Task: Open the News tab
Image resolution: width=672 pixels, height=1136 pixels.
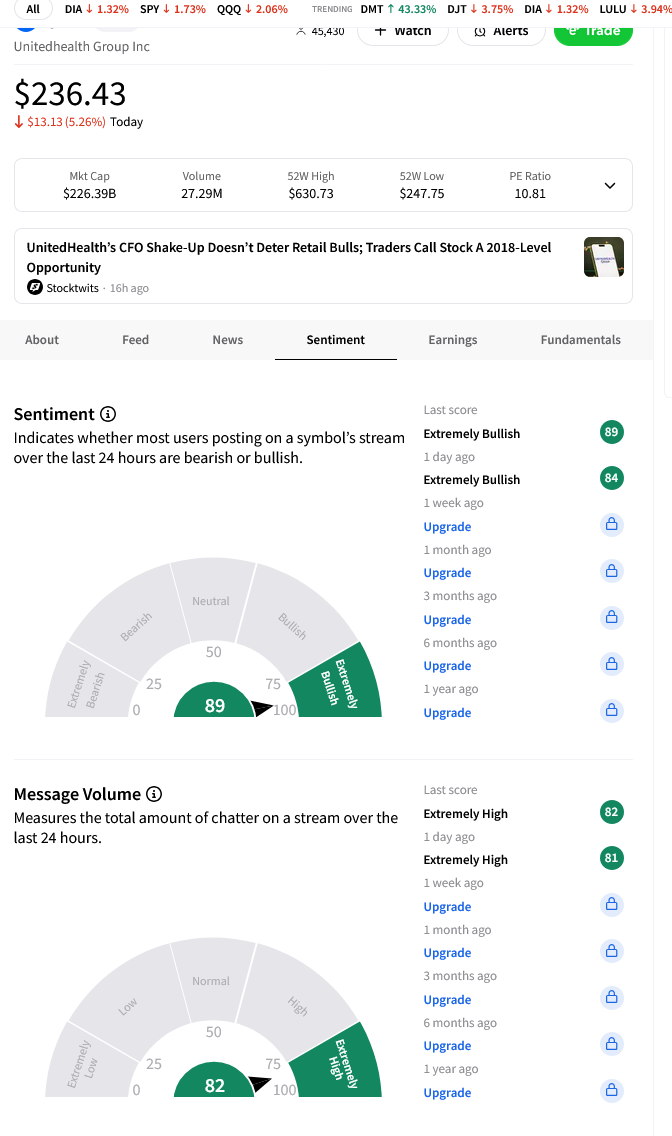Action: [x=227, y=340]
